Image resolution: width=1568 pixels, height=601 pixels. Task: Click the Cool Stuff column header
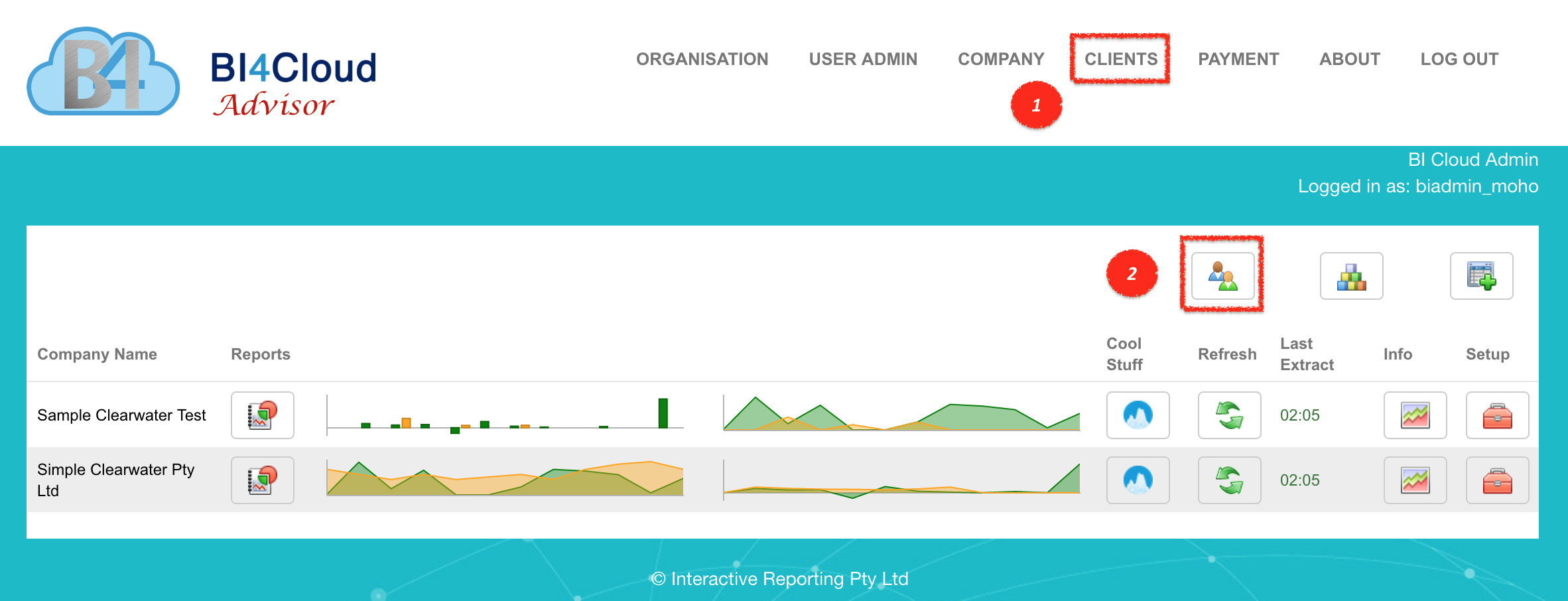point(1124,354)
